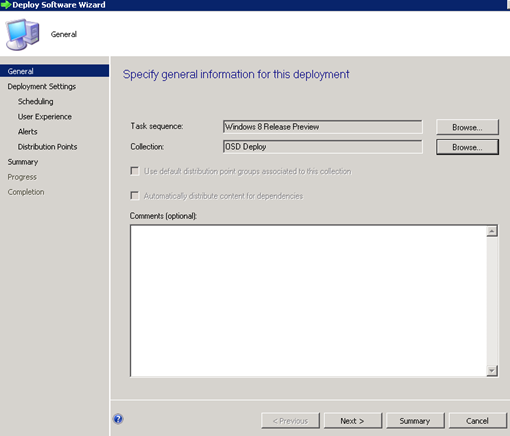This screenshot has height=436, width=510.
Task: Go to the Scheduling step
Action: tap(35, 101)
